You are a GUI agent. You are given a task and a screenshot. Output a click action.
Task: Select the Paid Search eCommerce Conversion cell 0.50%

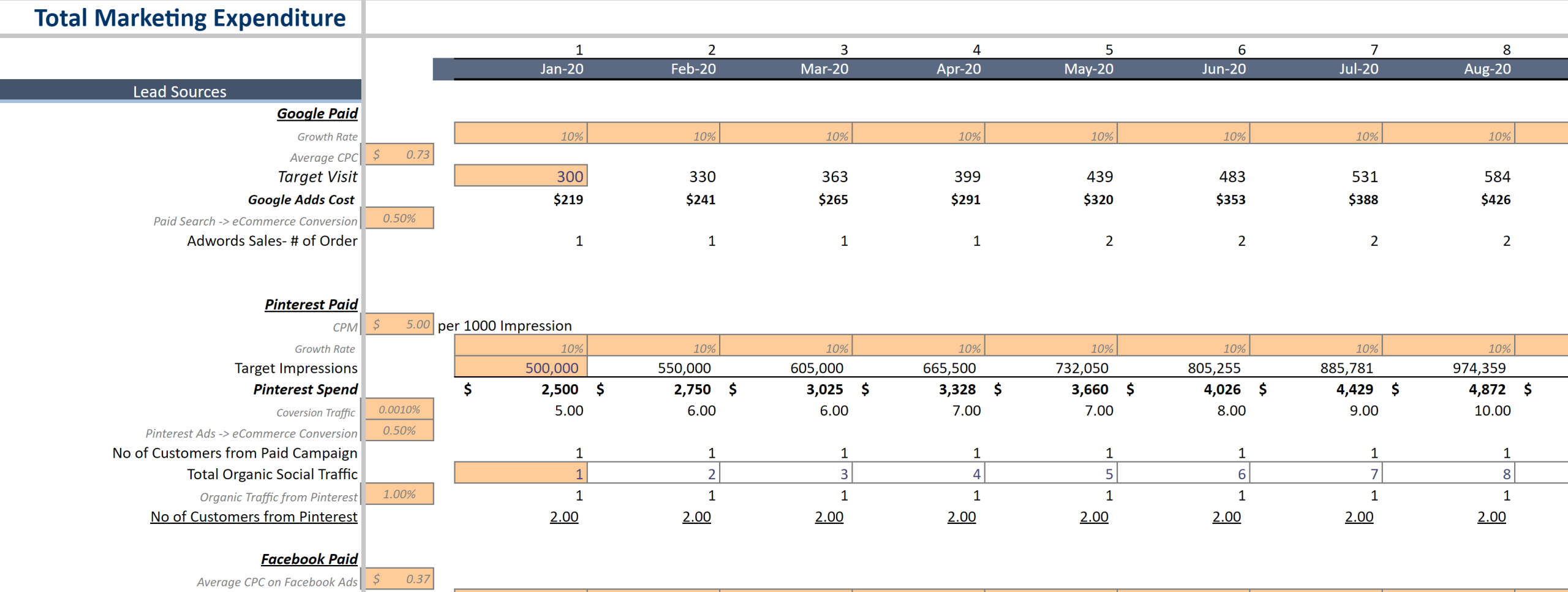[401, 218]
